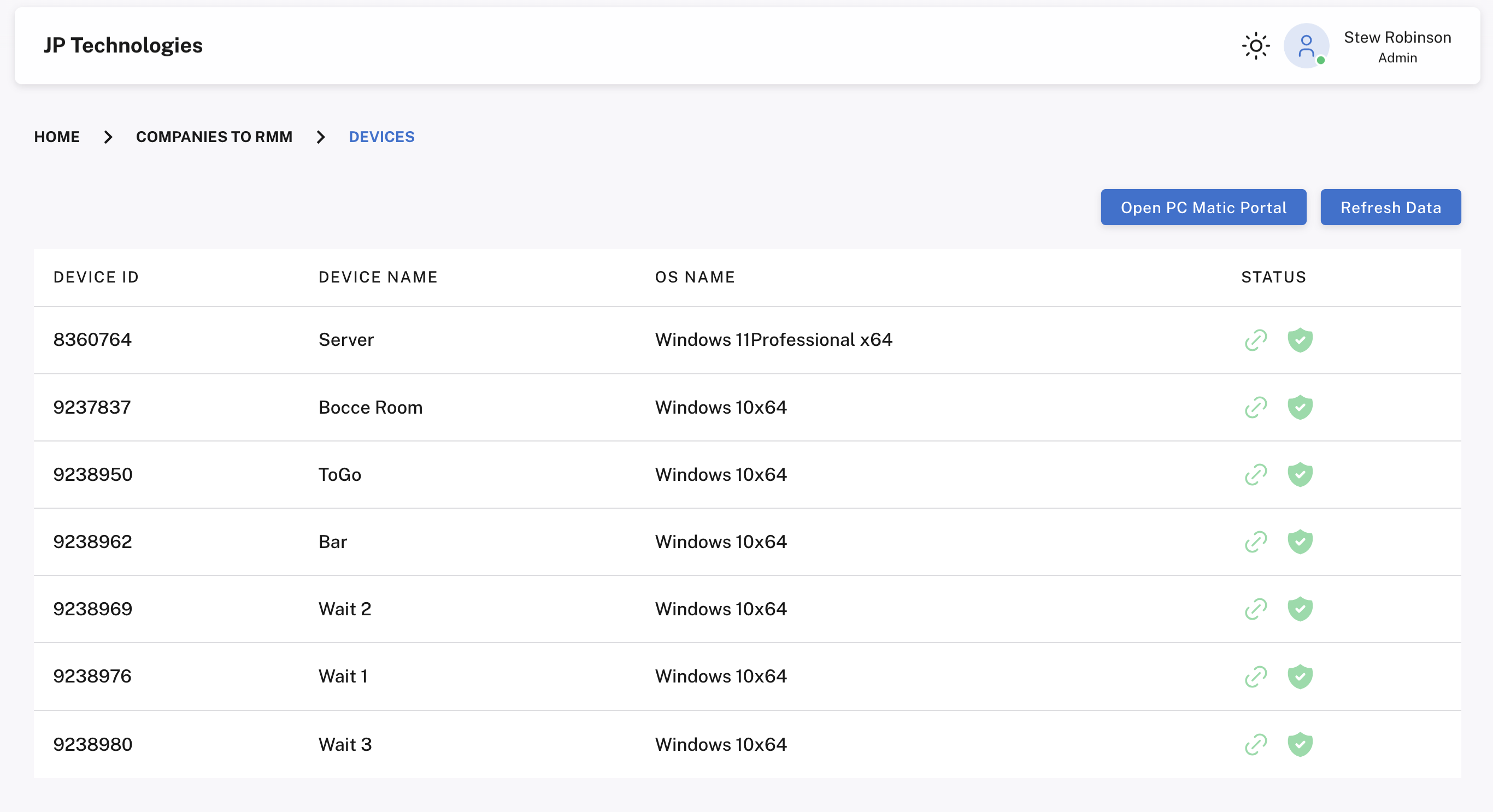The width and height of the screenshot is (1493, 812).
Task: Open PC Matic Portal button
Action: coord(1203,207)
